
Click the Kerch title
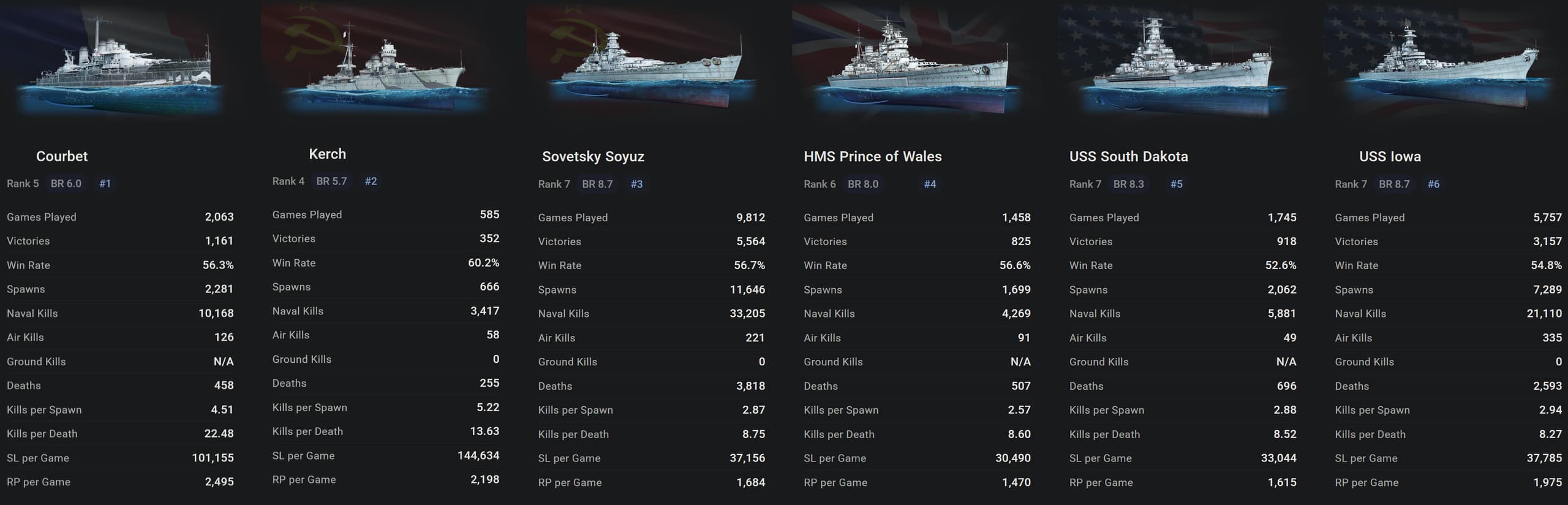pos(327,154)
